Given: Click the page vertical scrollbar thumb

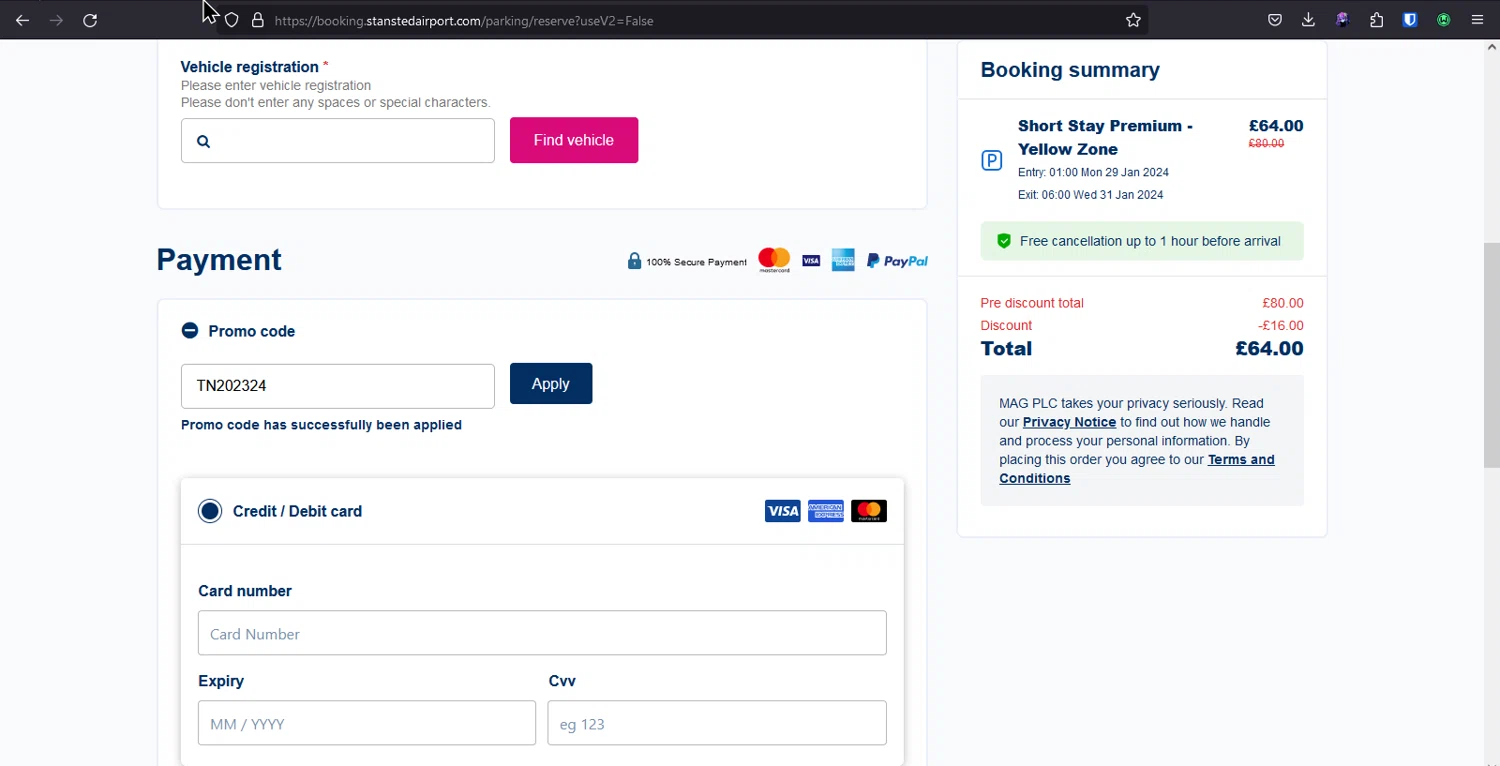Looking at the screenshot, I should (x=1491, y=355).
